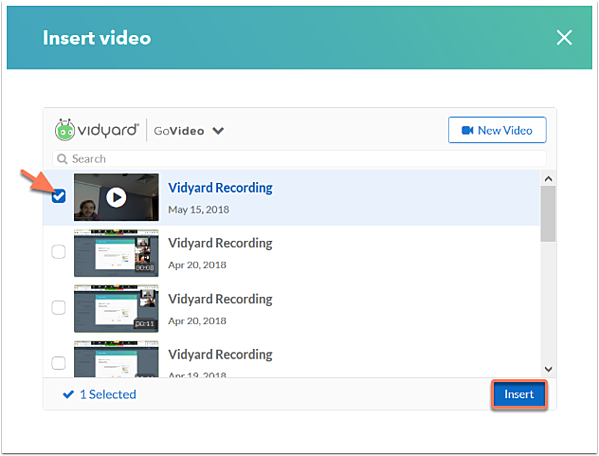This screenshot has height=456, width=599.
Task: Click the May 15, 2018 date text
Action: [x=199, y=210]
